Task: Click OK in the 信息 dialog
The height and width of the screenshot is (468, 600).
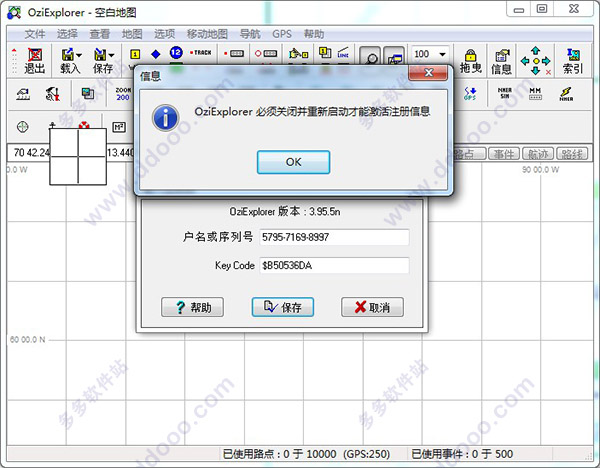Action: pyautogui.click(x=293, y=162)
